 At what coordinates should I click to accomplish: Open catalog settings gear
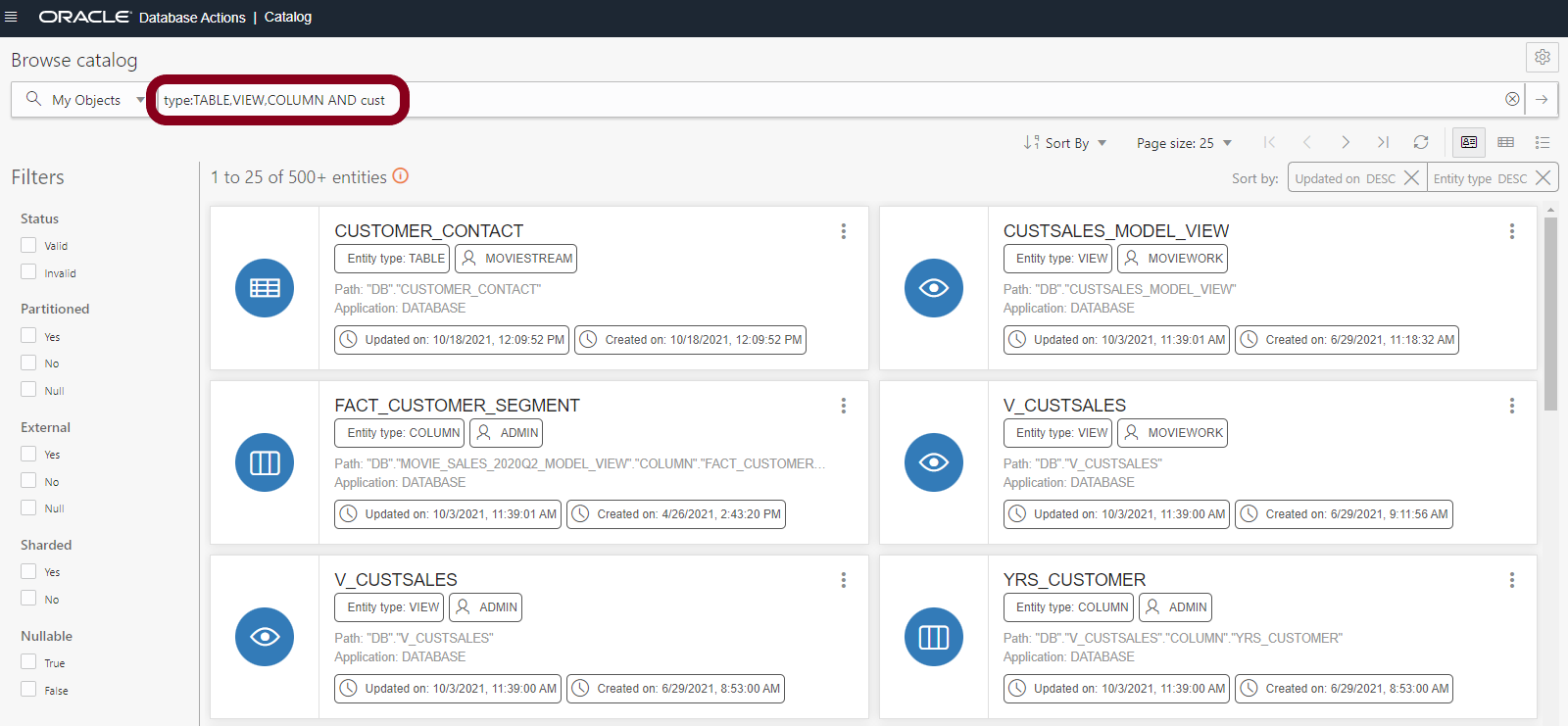[x=1542, y=57]
